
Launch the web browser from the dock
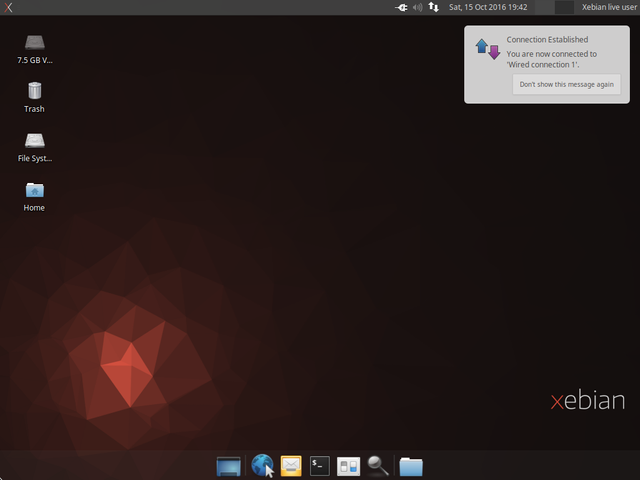262,465
